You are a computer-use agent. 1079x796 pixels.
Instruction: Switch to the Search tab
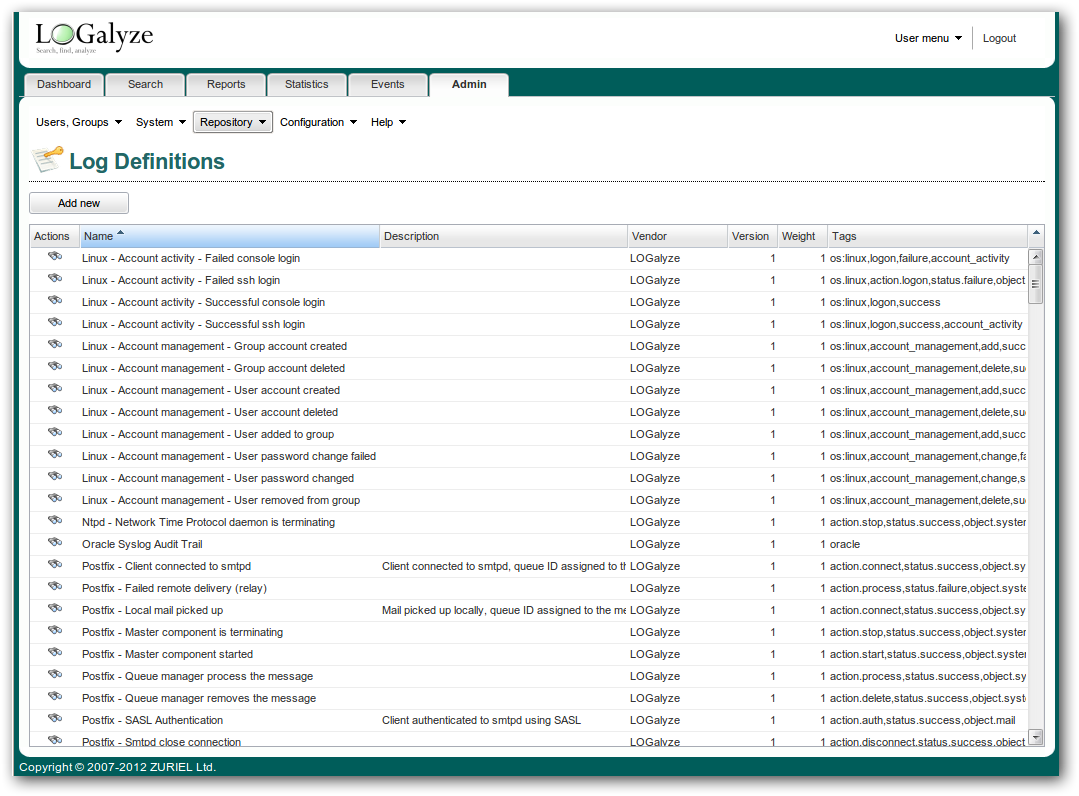coord(145,85)
